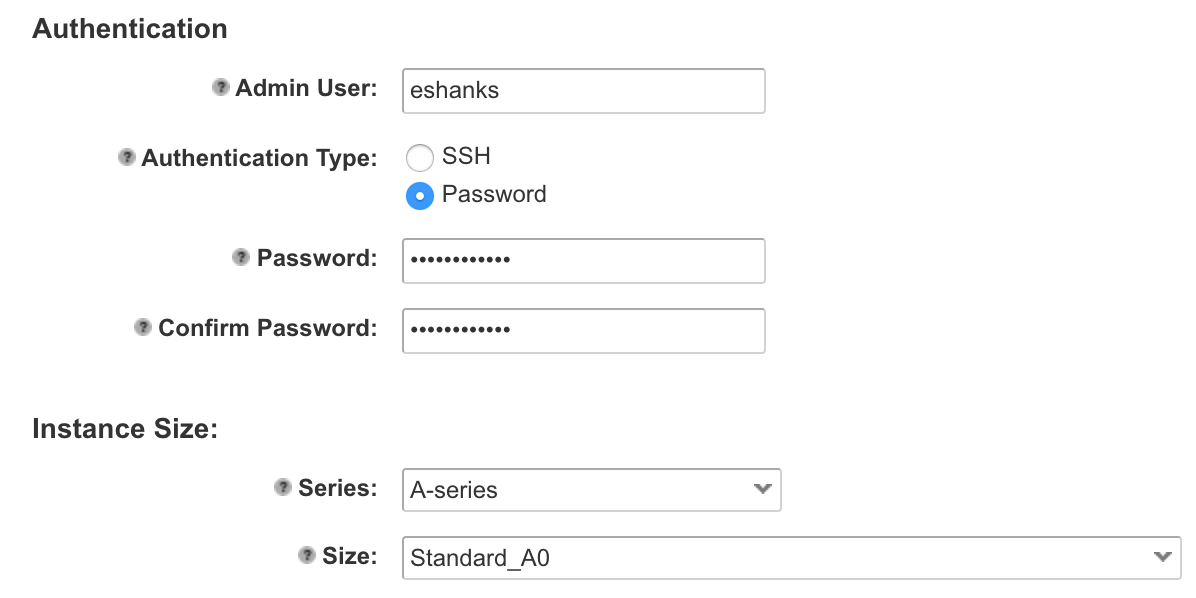Viewport: 1196px width, 598px height.
Task: Choose the Password authentication radio button
Action: tap(420, 195)
